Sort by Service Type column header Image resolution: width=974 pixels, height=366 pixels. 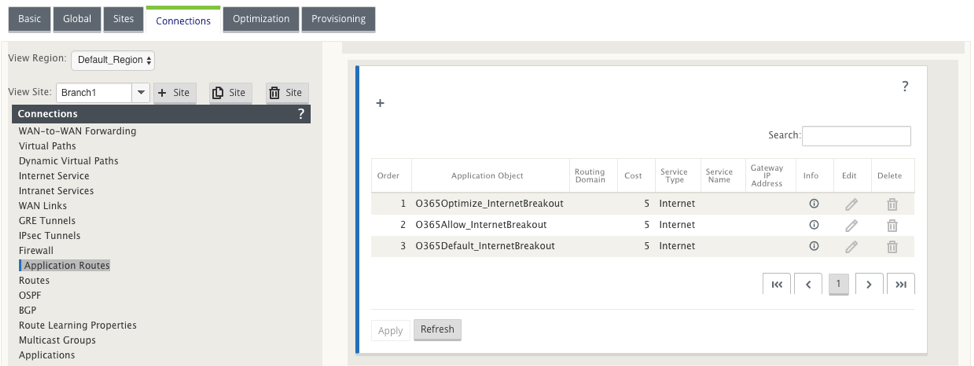click(x=677, y=176)
